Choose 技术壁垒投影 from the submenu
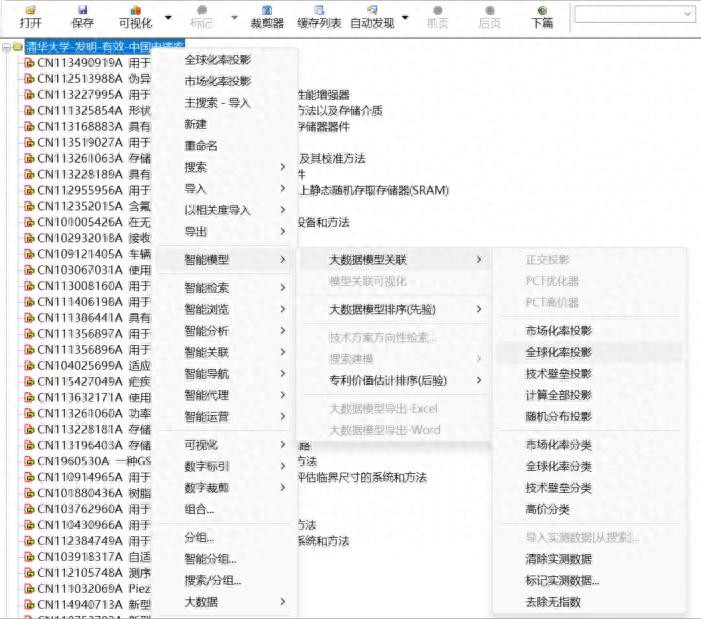Image resolution: width=701 pixels, height=619 pixels. click(558, 373)
